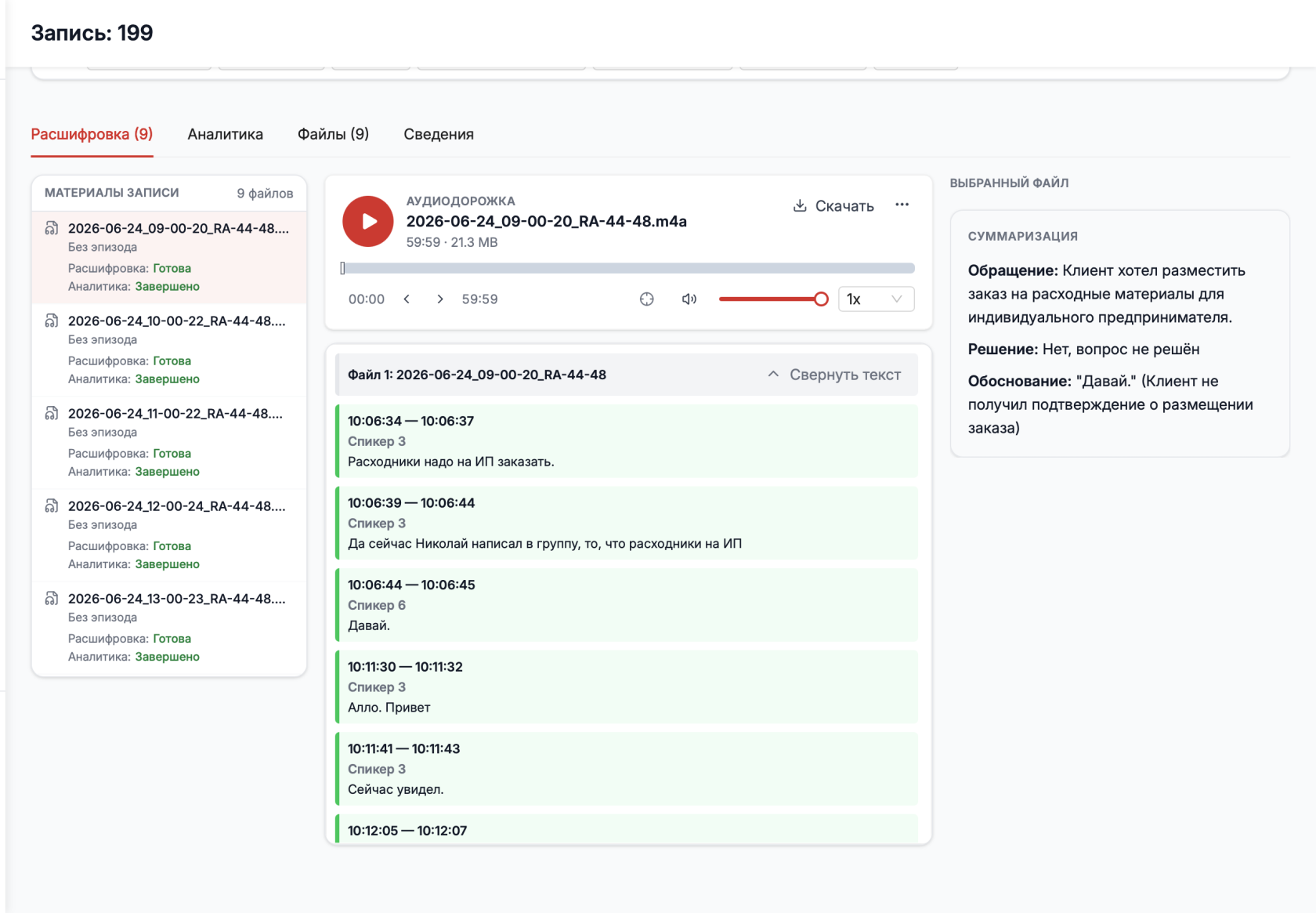This screenshot has height=913, width=1316.
Task: Skip backward with the left chevron
Action: pyautogui.click(x=407, y=299)
